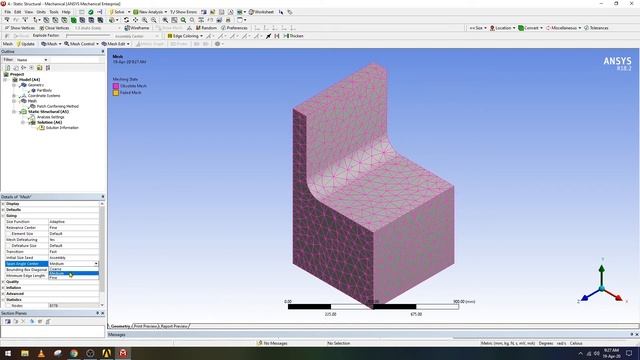
Task: Expand the Advanced details group
Action: pyautogui.click(x=3, y=293)
